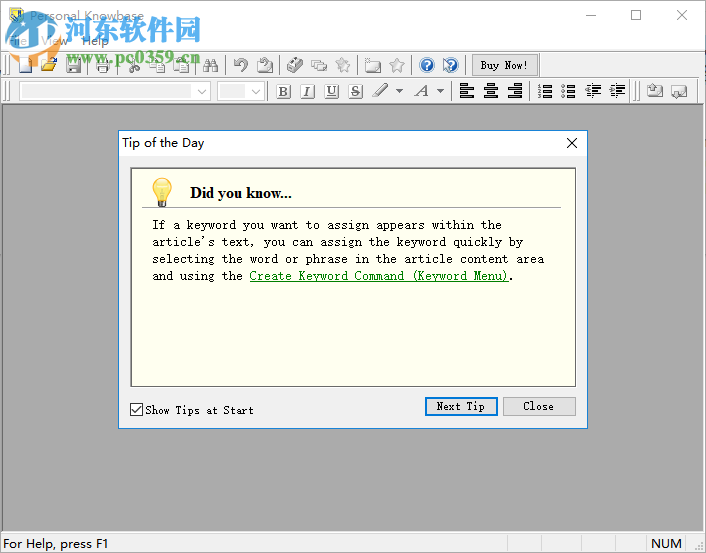Viewport: 706px width, 553px height.
Task: Toggle Bold formatting
Action: [283, 91]
